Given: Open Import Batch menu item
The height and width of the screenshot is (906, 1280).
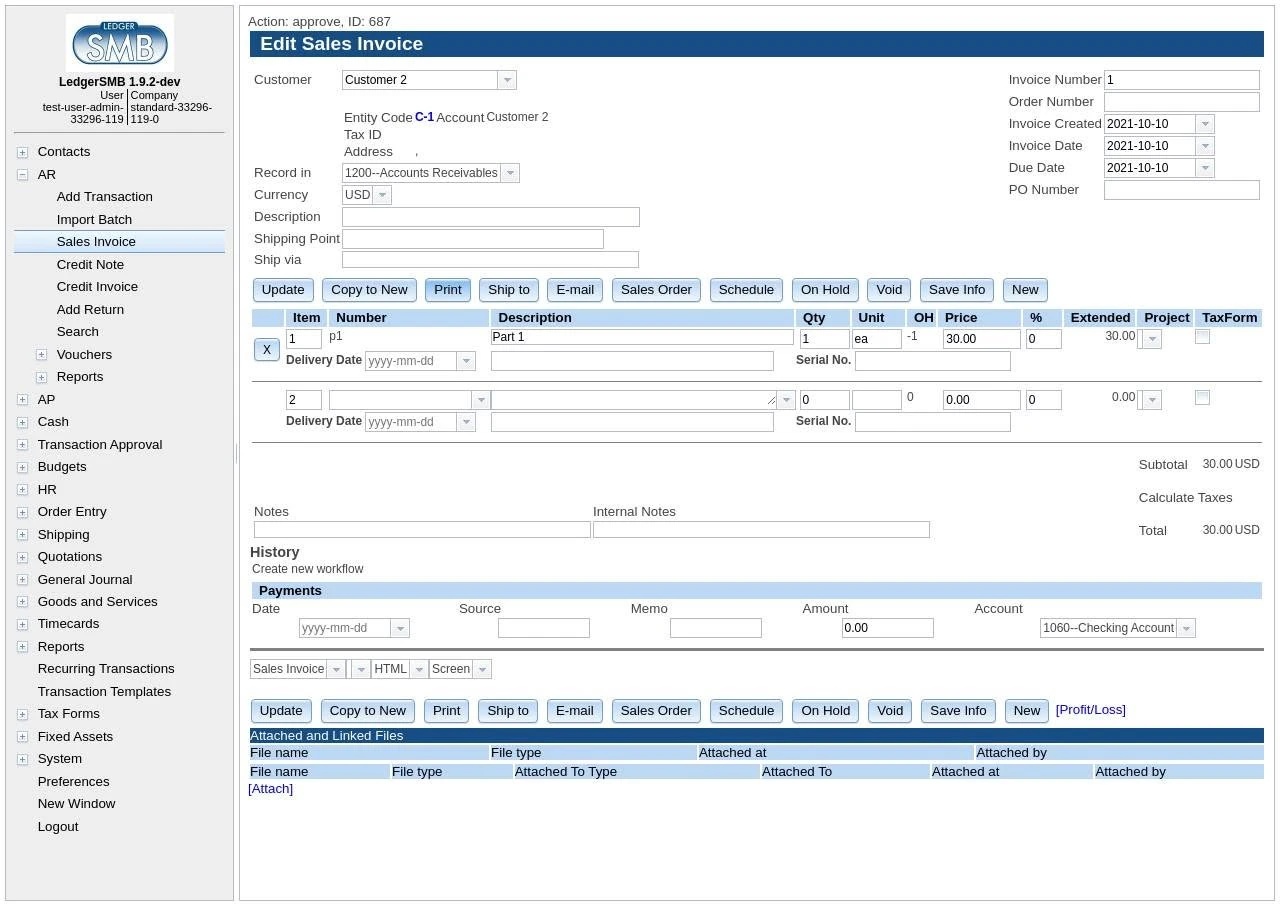Looking at the screenshot, I should pyautogui.click(x=94, y=219).
